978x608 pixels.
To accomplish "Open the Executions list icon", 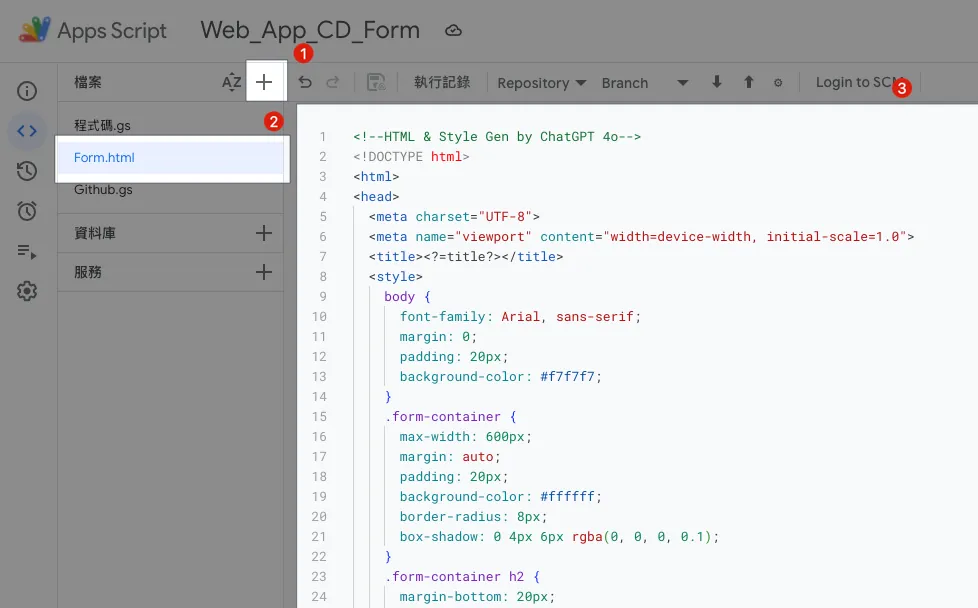I will 27,251.
